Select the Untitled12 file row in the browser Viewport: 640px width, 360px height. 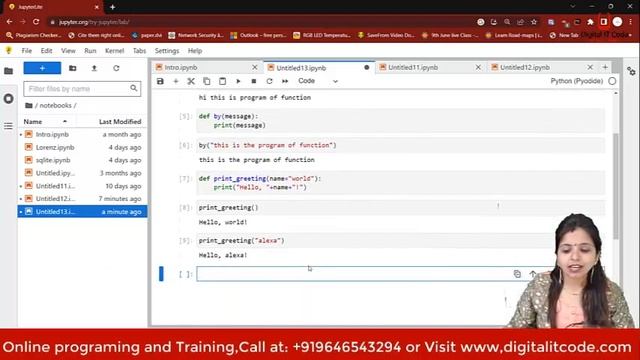point(82,199)
